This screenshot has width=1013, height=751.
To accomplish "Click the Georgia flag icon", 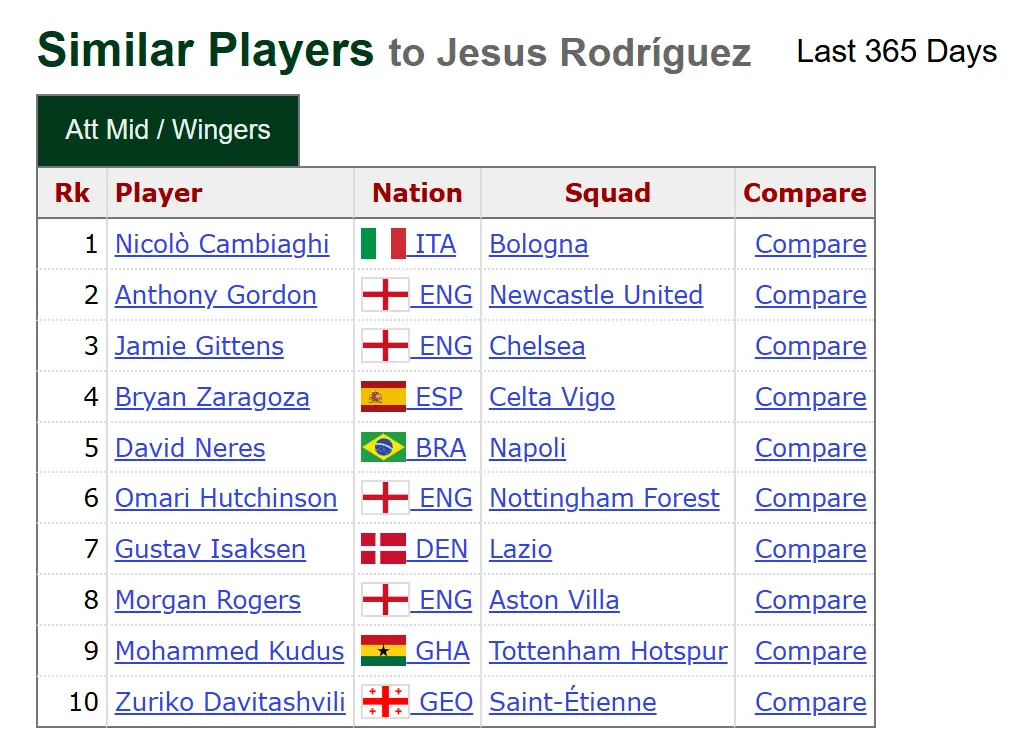I will point(385,702).
